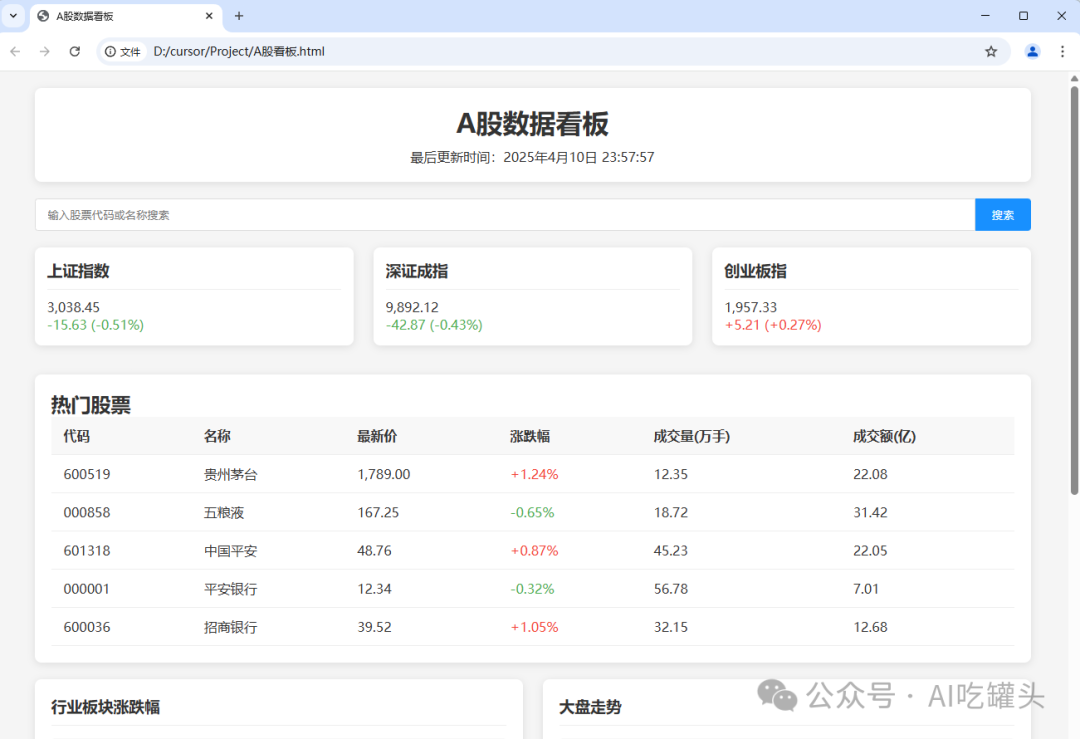Image resolution: width=1080 pixels, height=739 pixels.
Task: Click the 代码 column header
Action: (x=76, y=436)
